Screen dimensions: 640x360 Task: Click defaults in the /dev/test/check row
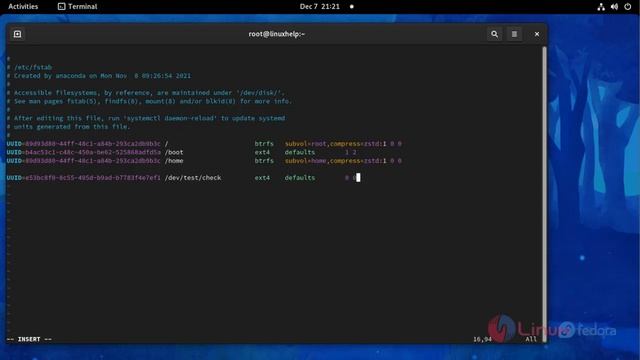pyautogui.click(x=300, y=178)
